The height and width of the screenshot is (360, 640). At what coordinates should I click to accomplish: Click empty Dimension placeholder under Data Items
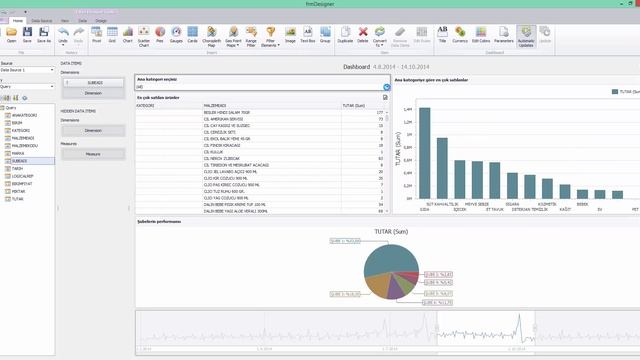click(x=93, y=93)
